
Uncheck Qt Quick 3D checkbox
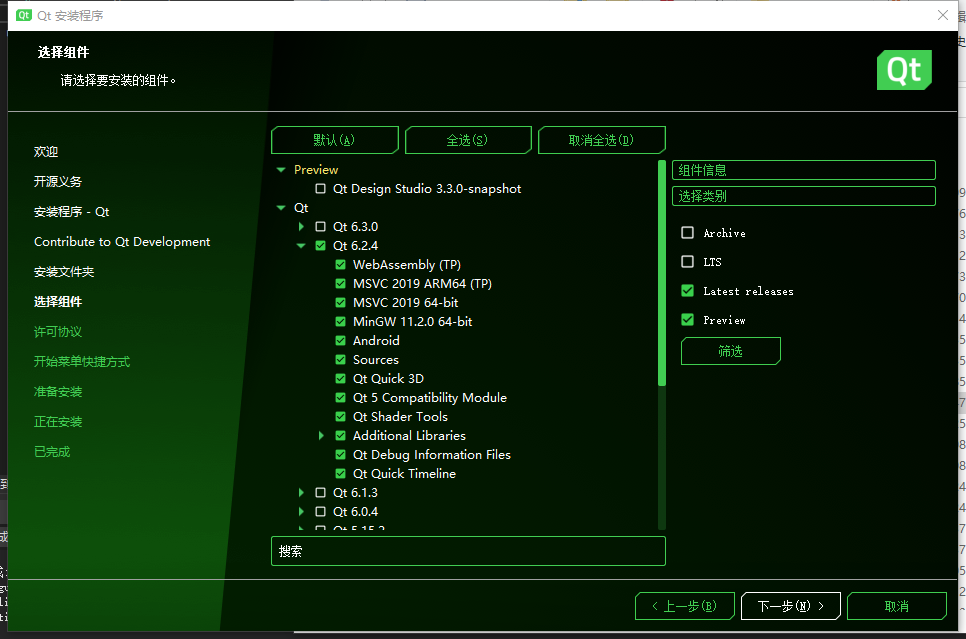(x=340, y=379)
